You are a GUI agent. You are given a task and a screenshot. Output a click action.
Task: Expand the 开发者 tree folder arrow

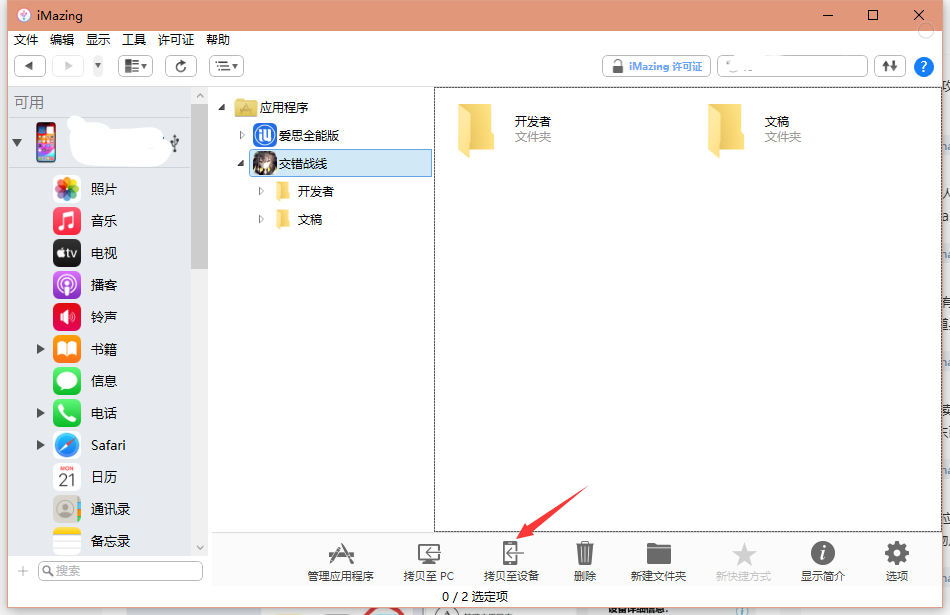click(261, 191)
